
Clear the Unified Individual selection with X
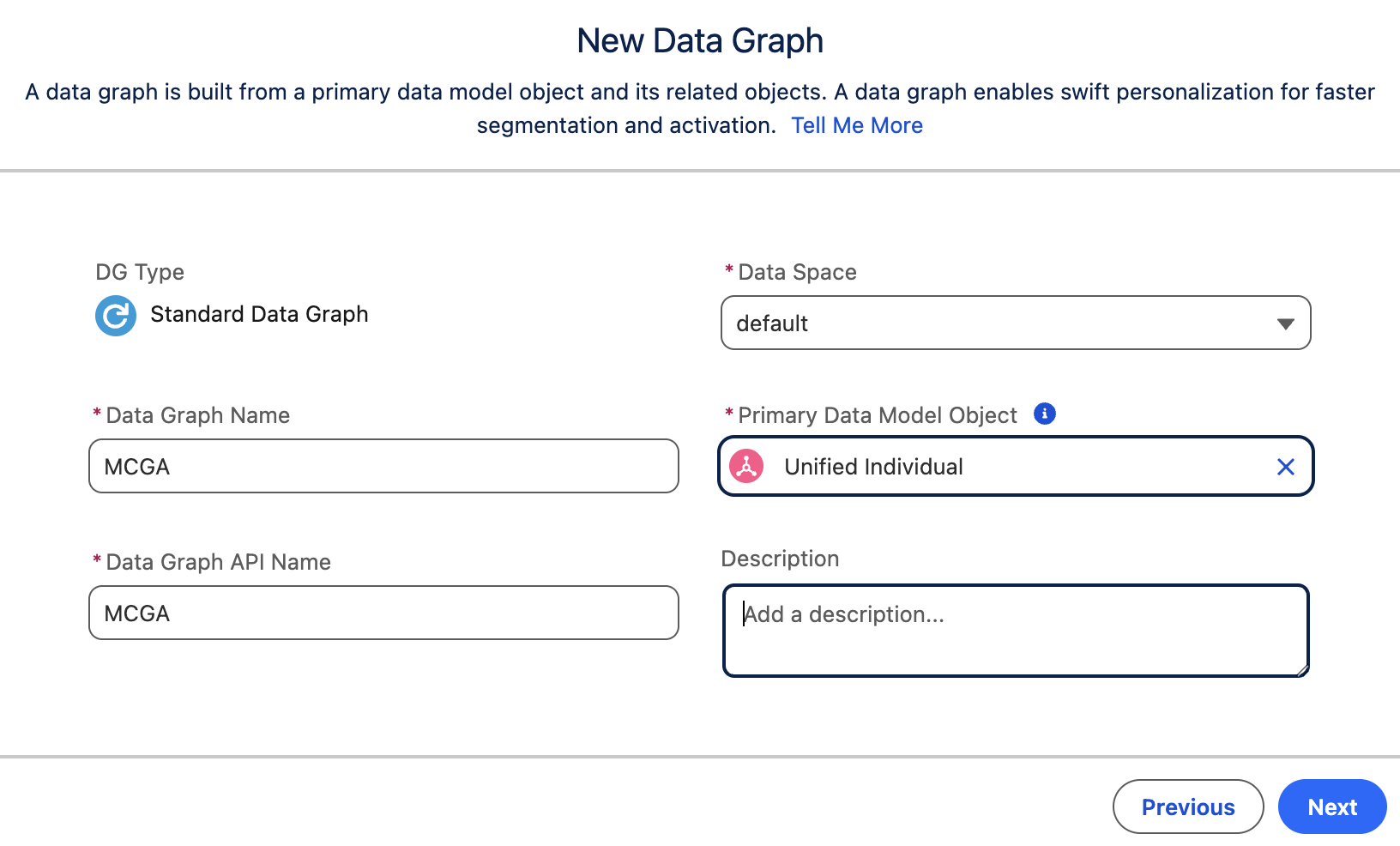coord(1285,467)
